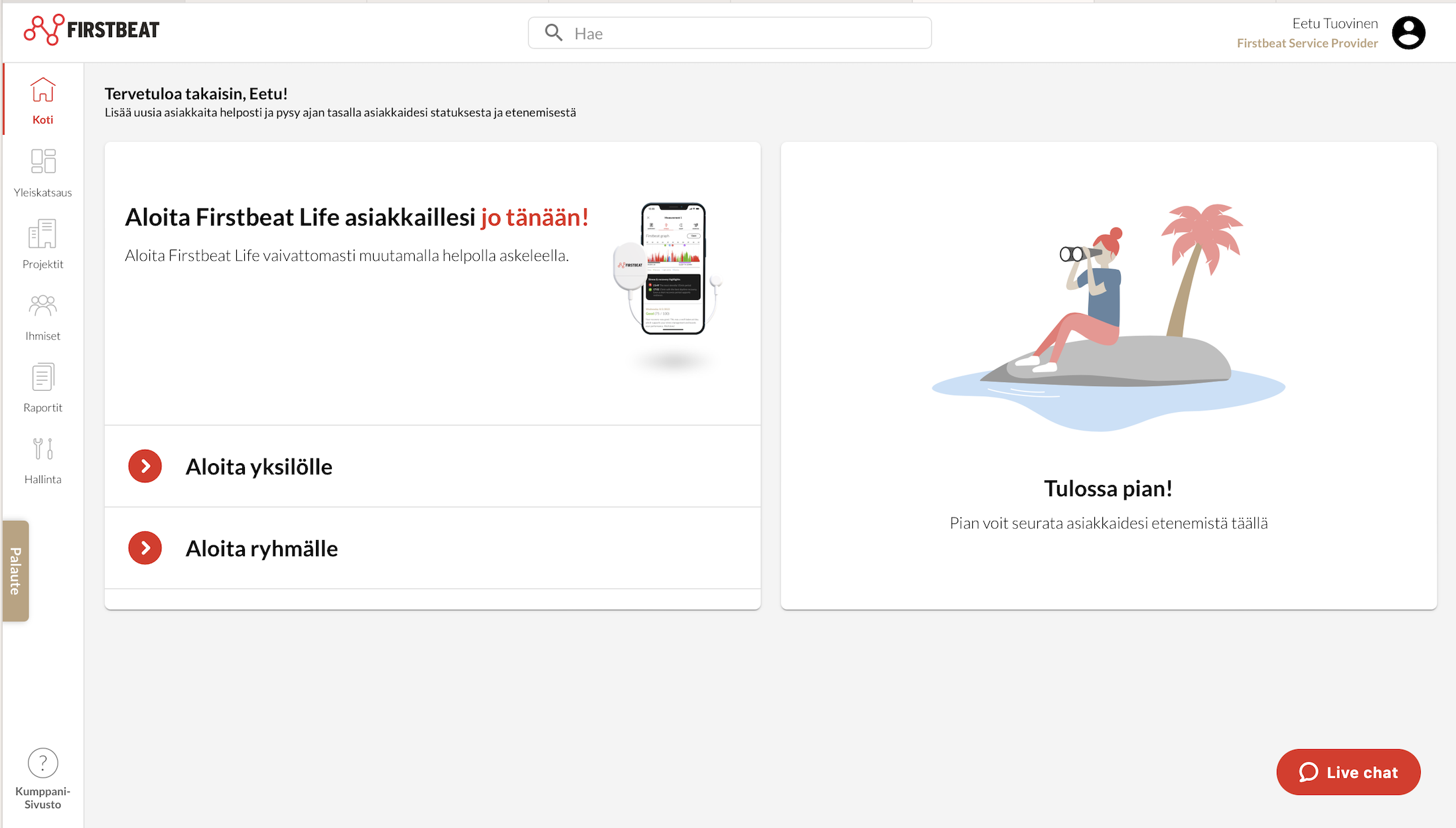Click the Kumppani-Sivusto label

coord(42,797)
